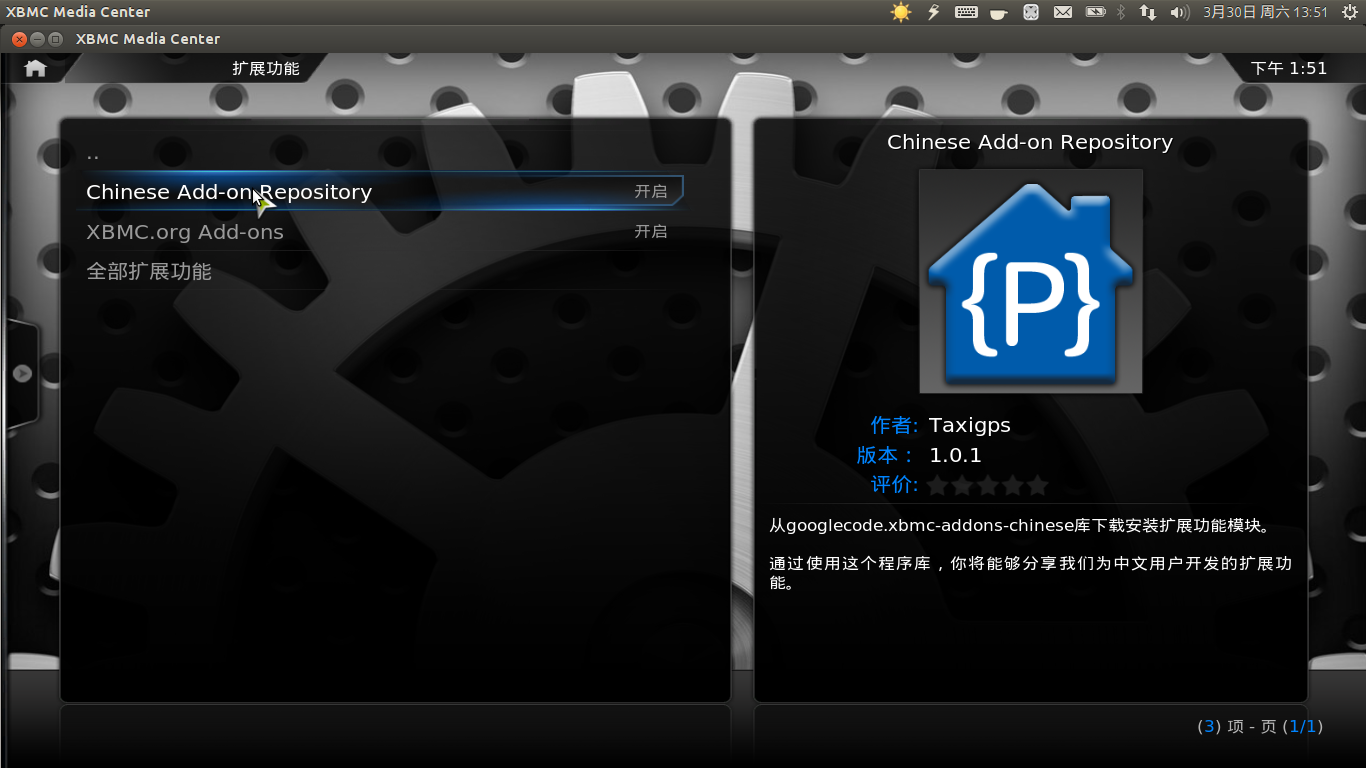Open the mail envelope indicator
Image resolution: width=1366 pixels, height=768 pixels.
coord(1063,12)
